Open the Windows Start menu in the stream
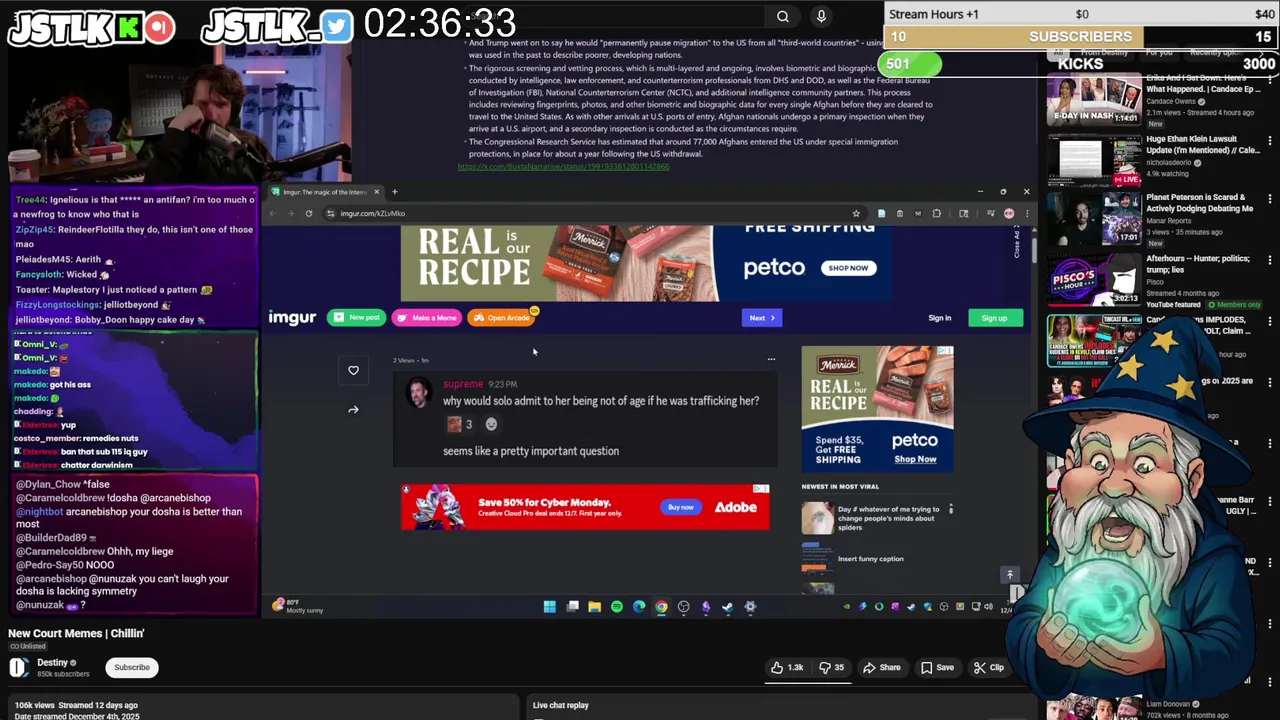This screenshot has height=720, width=1280. [x=549, y=607]
